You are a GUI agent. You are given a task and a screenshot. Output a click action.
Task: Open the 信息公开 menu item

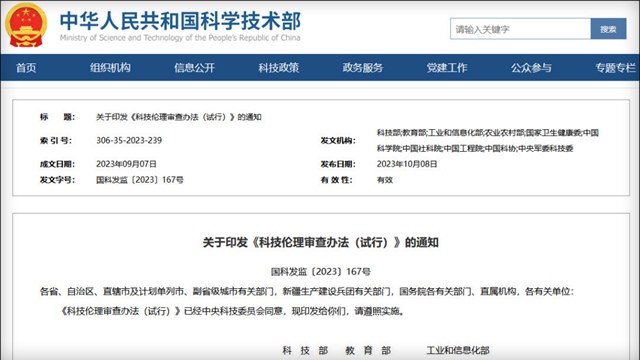click(194, 68)
